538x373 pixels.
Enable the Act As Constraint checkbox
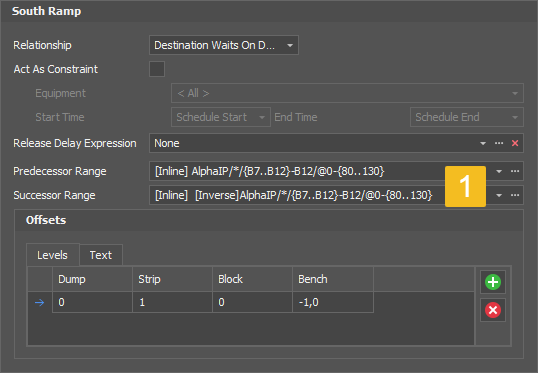click(x=157, y=69)
